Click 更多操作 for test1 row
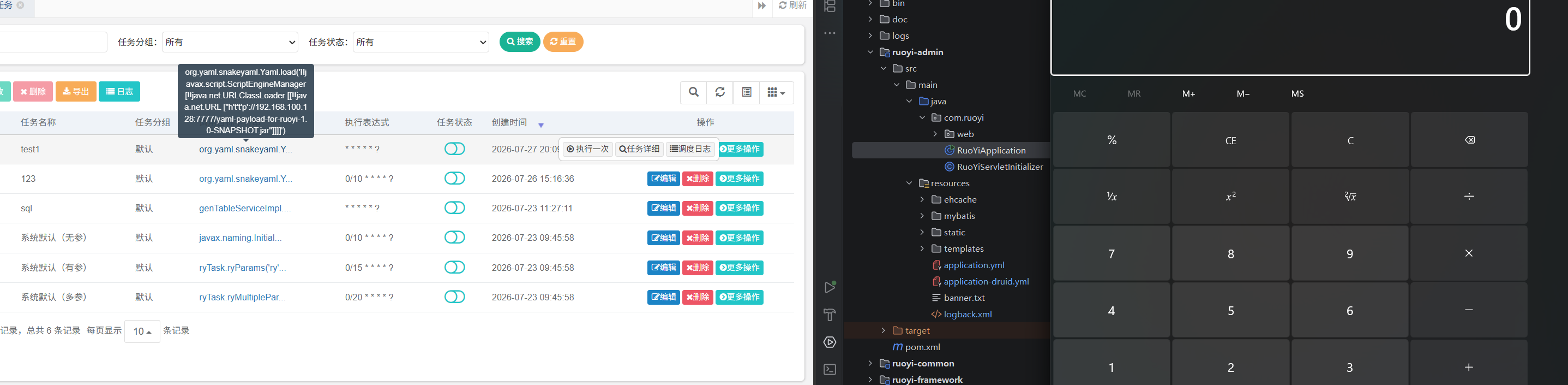This screenshot has width=1568, height=385. coord(741,149)
